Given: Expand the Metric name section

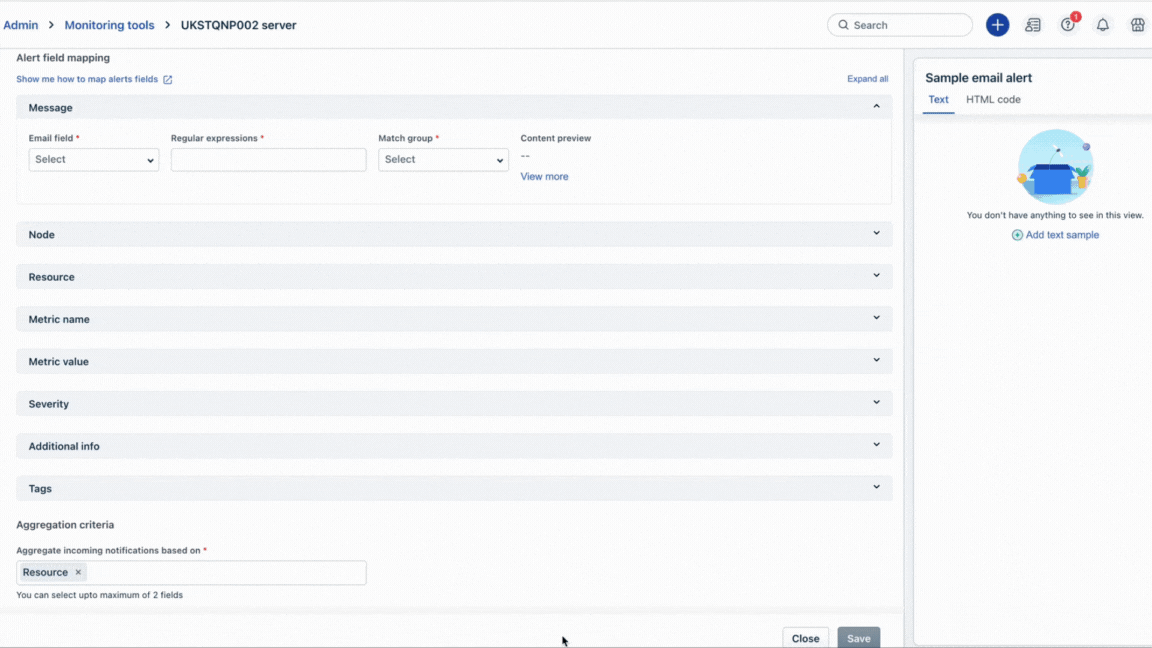Looking at the screenshot, I should pos(454,319).
